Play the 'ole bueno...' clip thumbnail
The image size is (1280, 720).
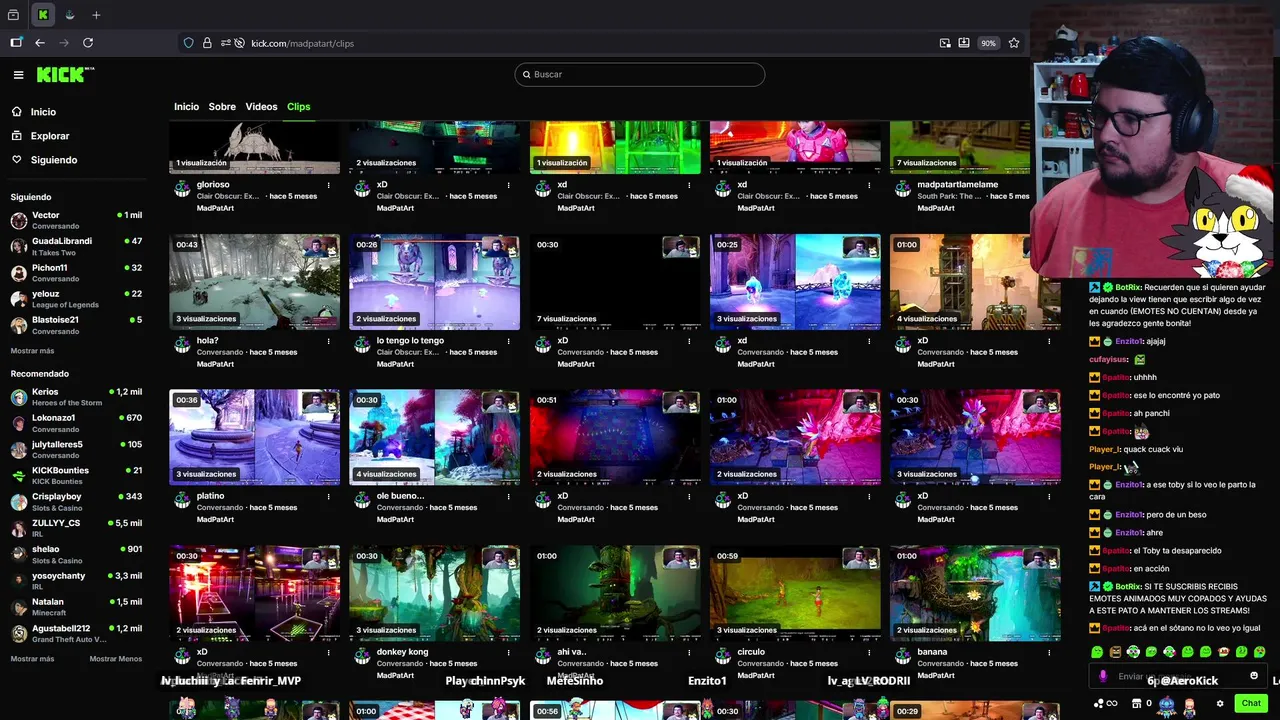[x=434, y=437]
